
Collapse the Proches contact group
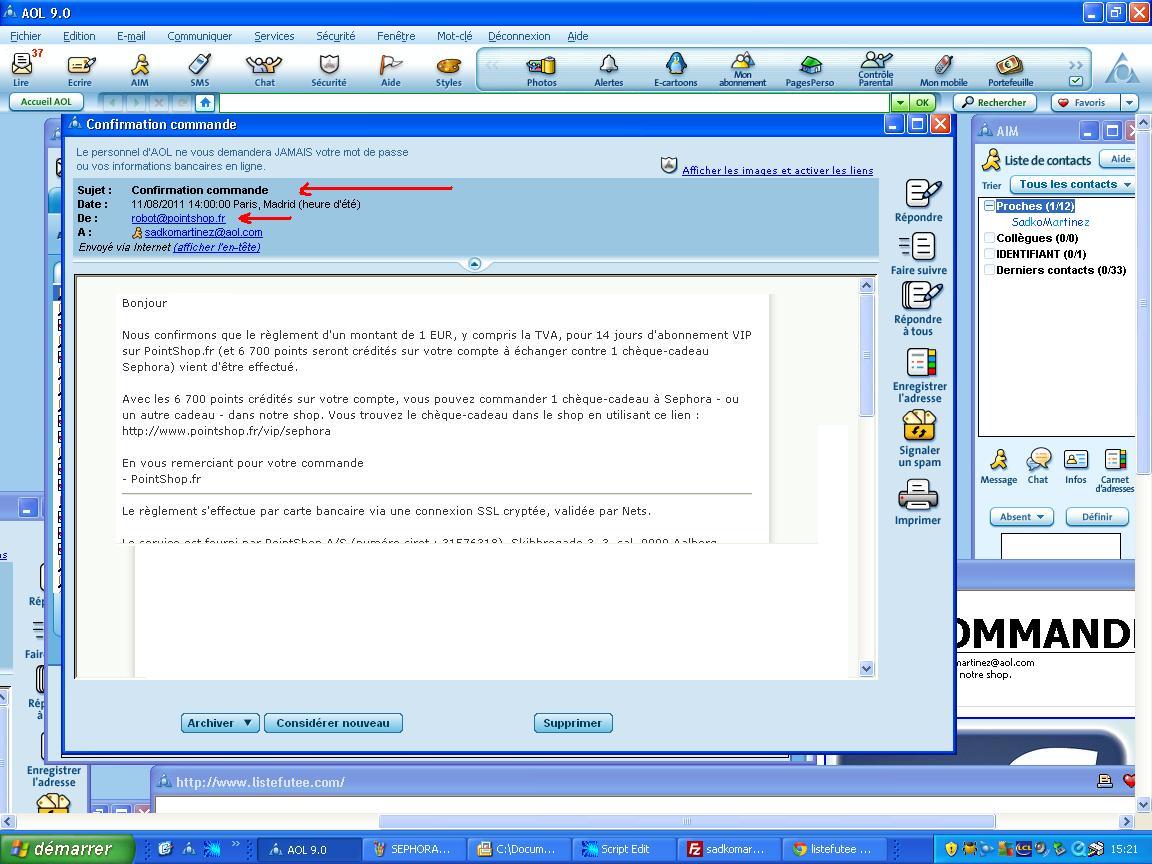tap(989, 206)
